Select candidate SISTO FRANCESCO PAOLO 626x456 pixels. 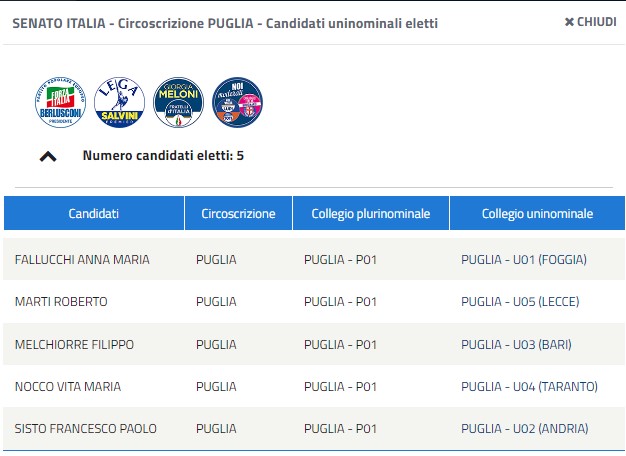click(x=85, y=428)
